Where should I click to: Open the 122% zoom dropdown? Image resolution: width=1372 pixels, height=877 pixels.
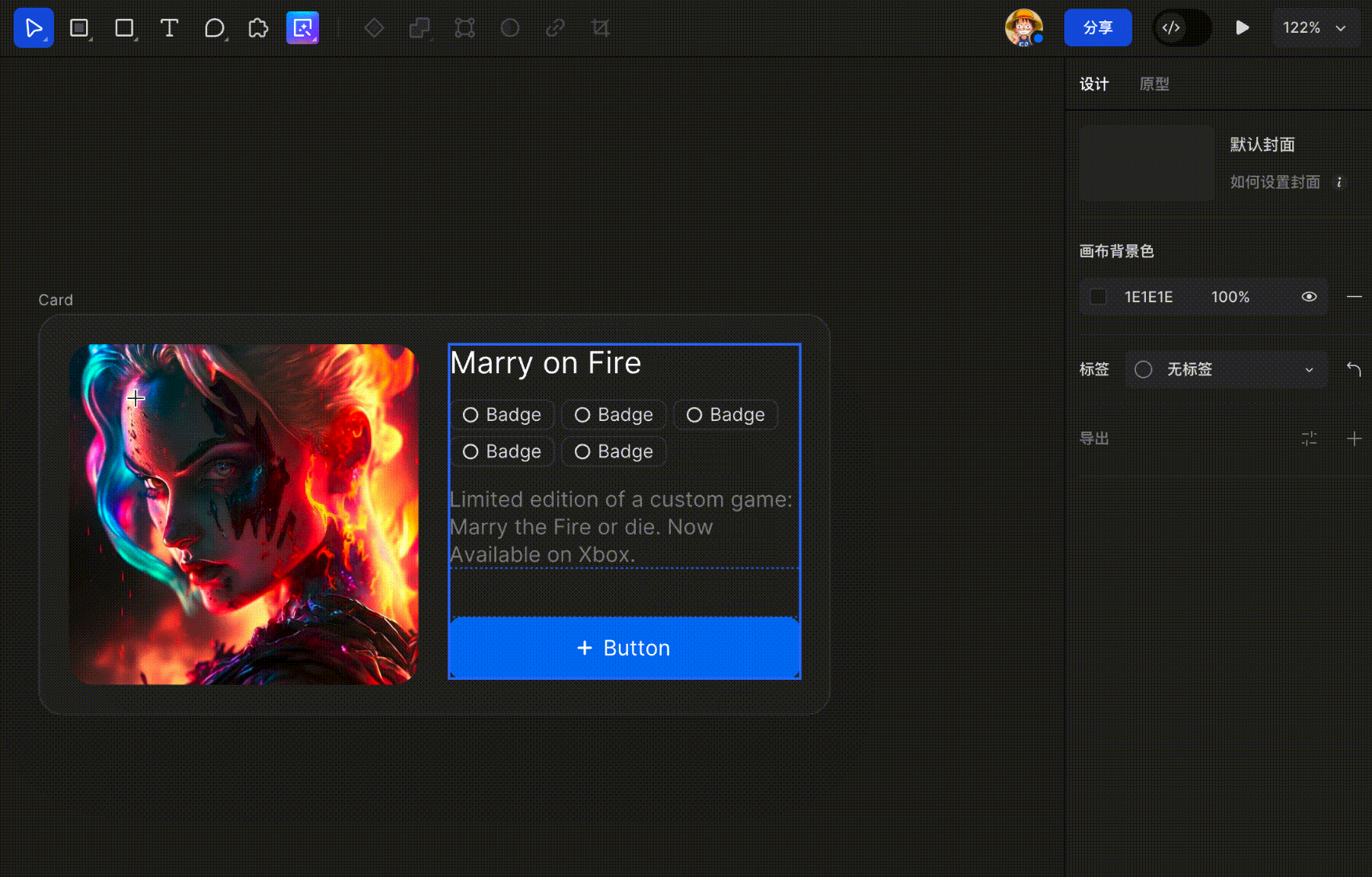pos(1315,28)
